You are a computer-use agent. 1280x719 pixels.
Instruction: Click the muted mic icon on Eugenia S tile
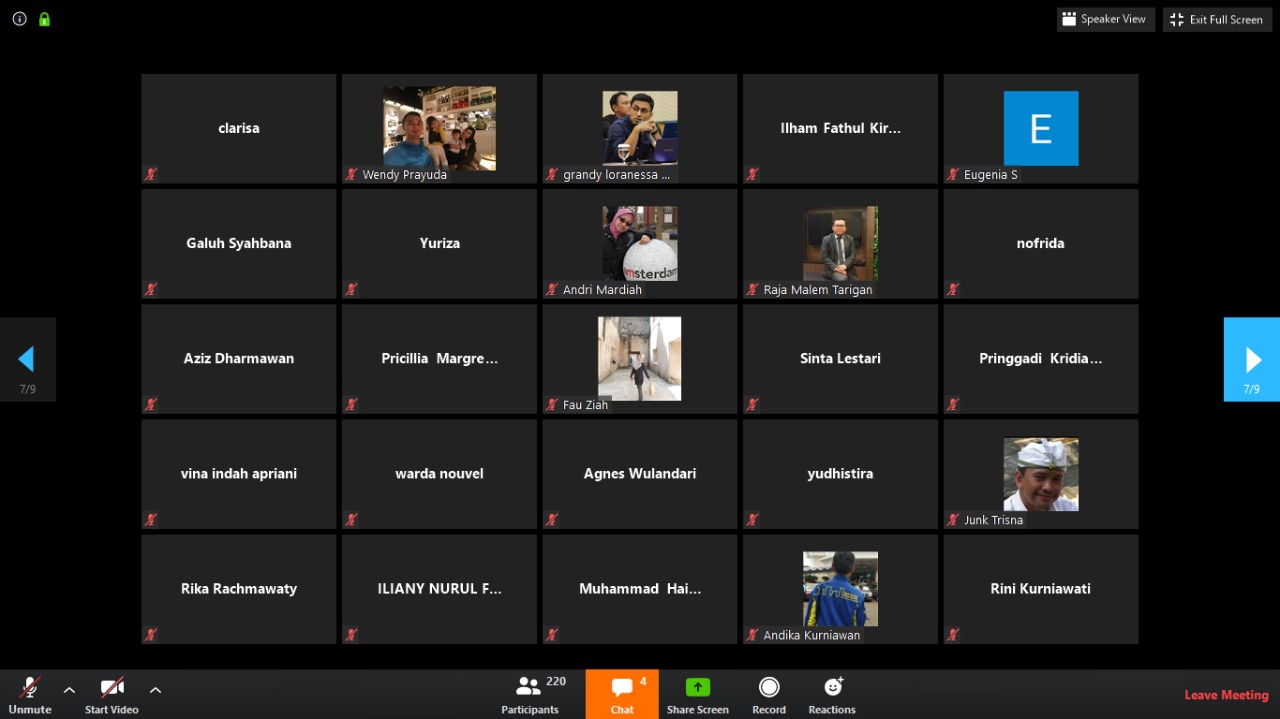click(953, 175)
